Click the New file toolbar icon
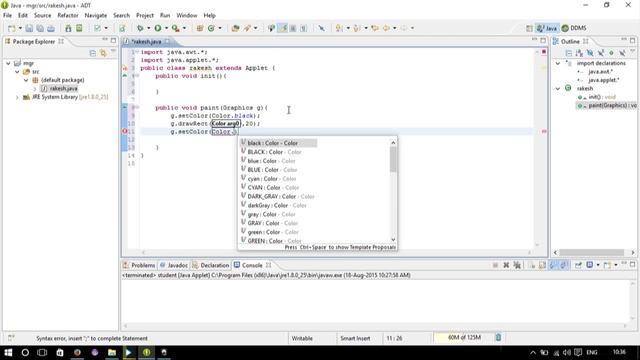Screen dimensions: 640x360 click(x=11, y=28)
